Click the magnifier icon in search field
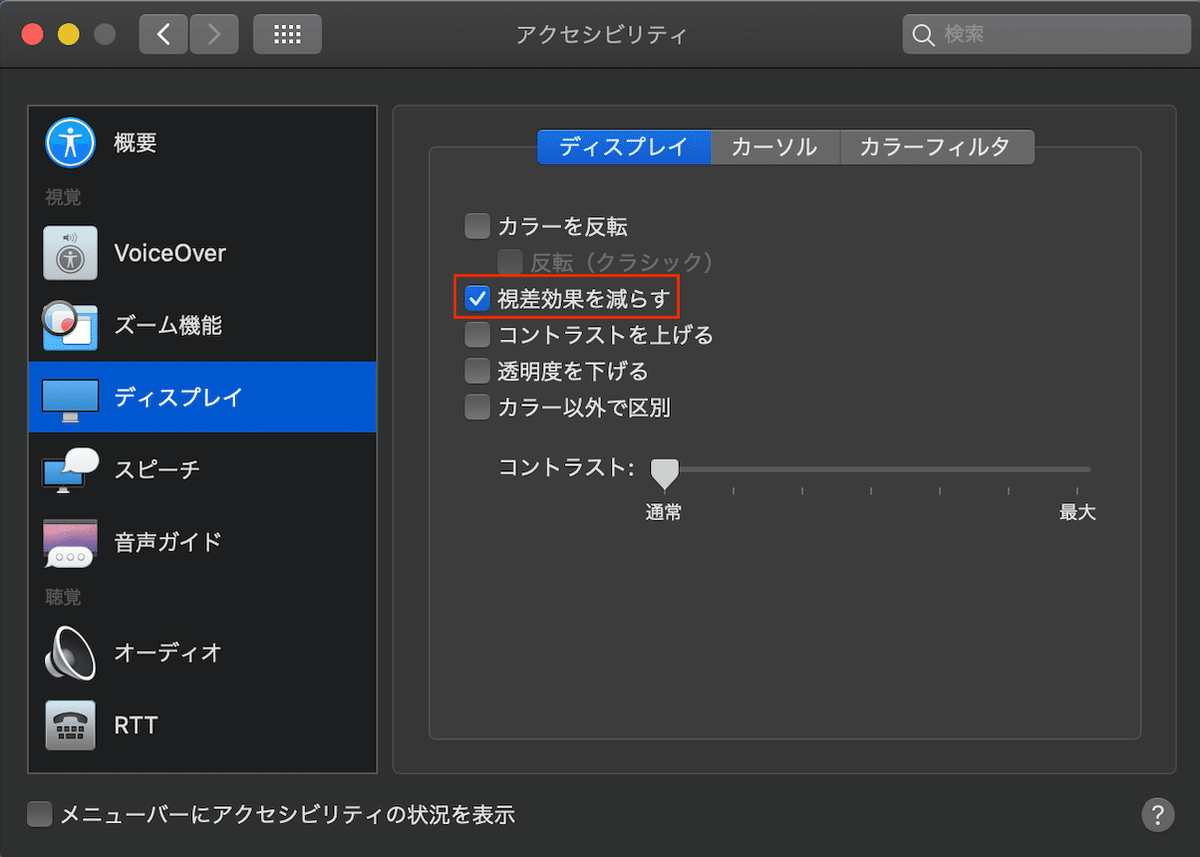Image resolution: width=1200 pixels, height=857 pixels. (924, 35)
